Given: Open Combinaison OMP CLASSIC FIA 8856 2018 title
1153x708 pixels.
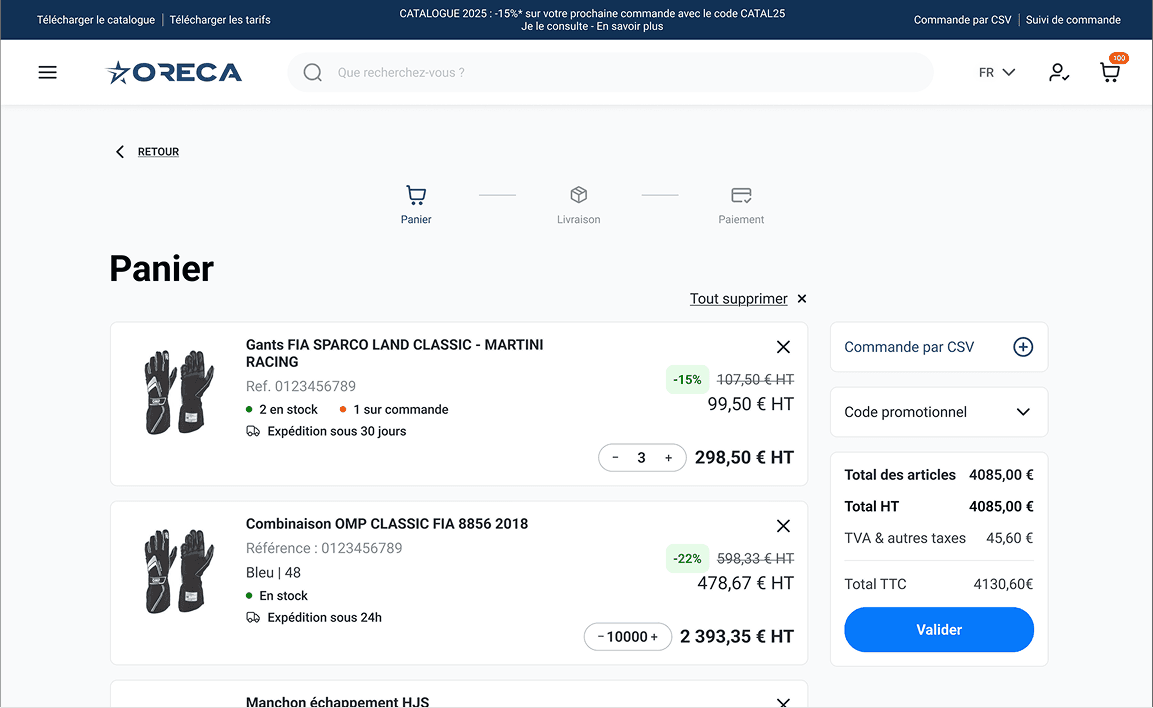Looking at the screenshot, I should pyautogui.click(x=387, y=523).
